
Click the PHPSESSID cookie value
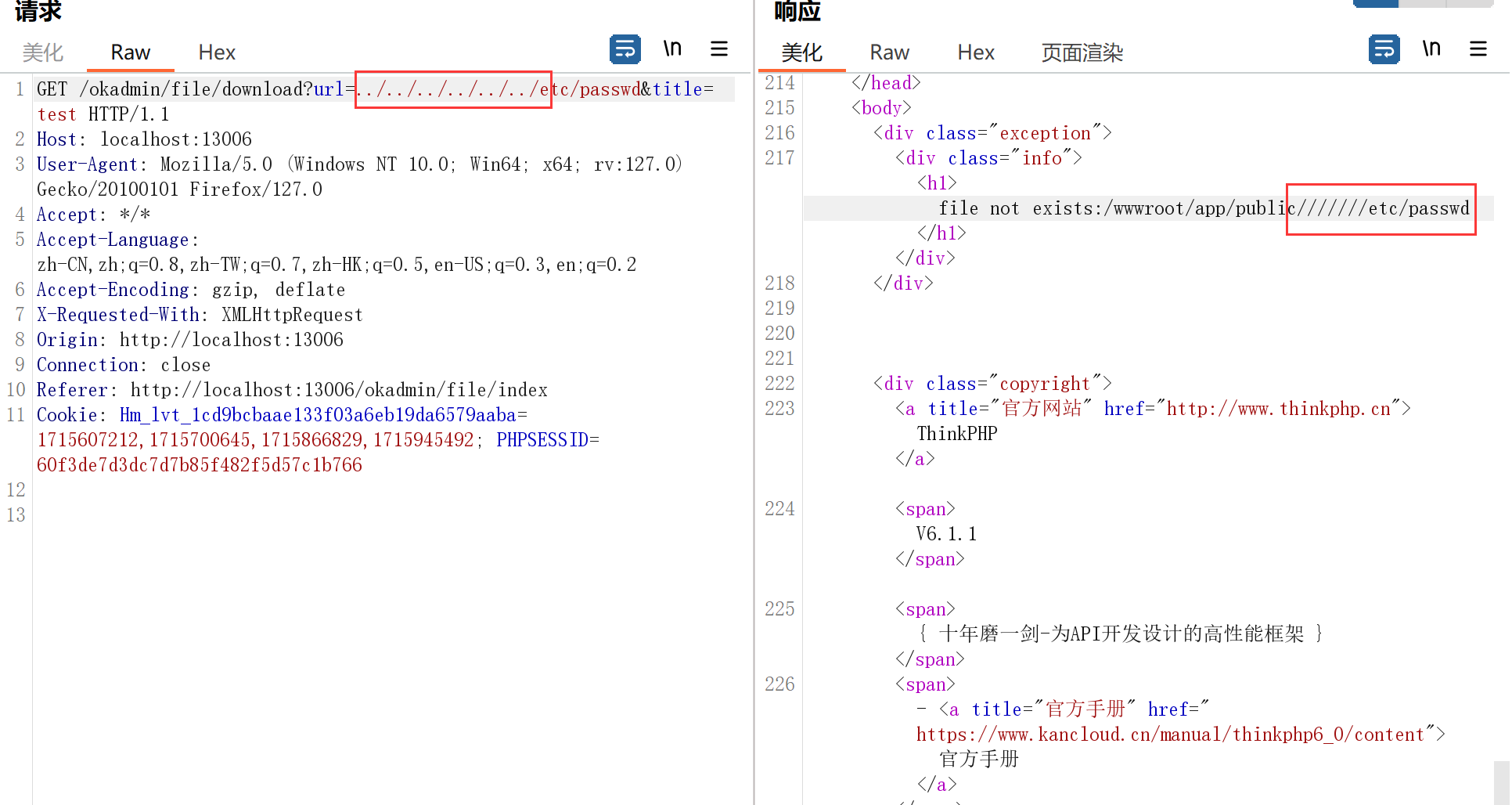pos(200,465)
